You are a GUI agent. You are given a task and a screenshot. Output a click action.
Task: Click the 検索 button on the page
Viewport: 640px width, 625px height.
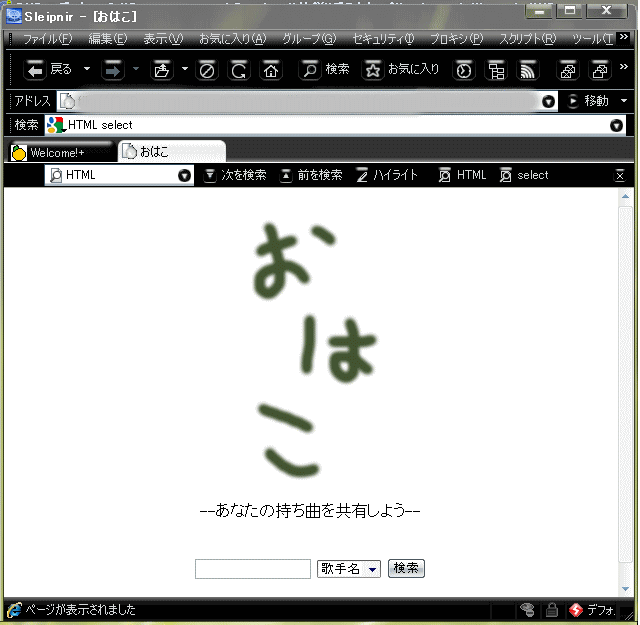(406, 568)
